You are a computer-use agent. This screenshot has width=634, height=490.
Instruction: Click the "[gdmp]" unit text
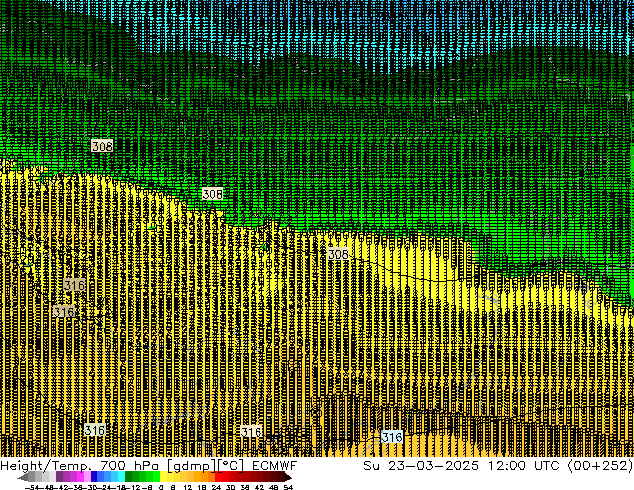(x=191, y=466)
